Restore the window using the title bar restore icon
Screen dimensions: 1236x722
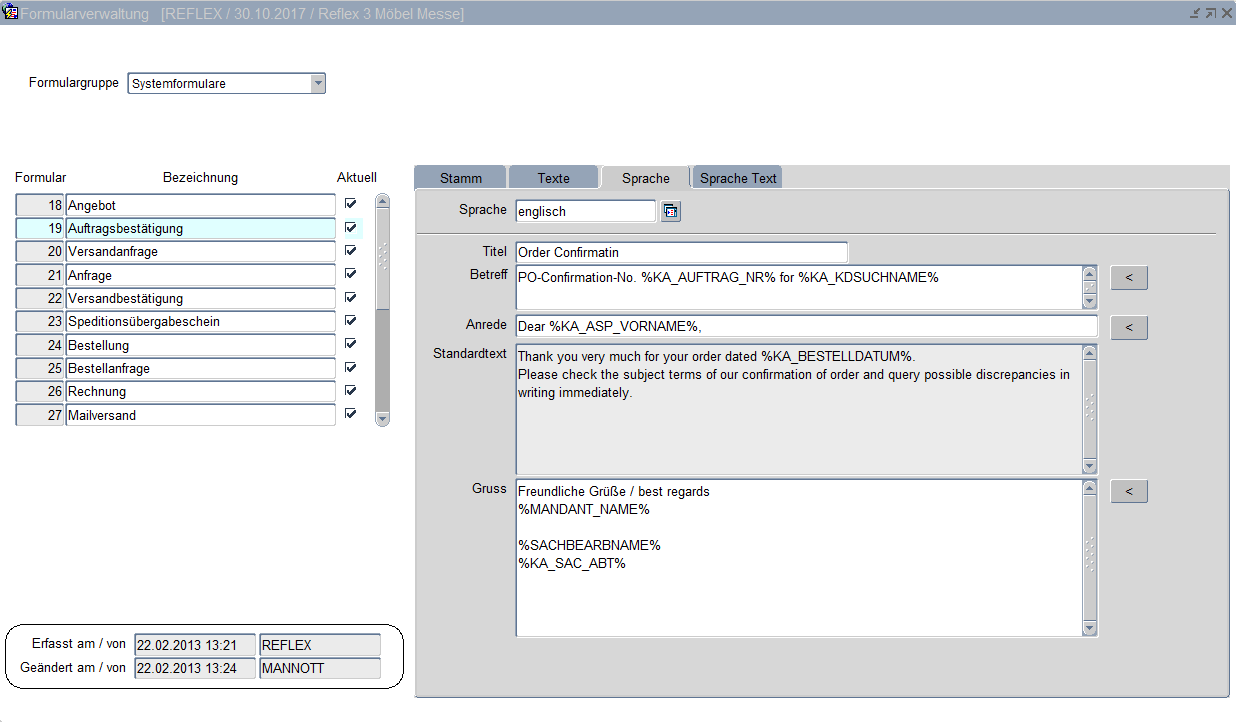(1210, 13)
